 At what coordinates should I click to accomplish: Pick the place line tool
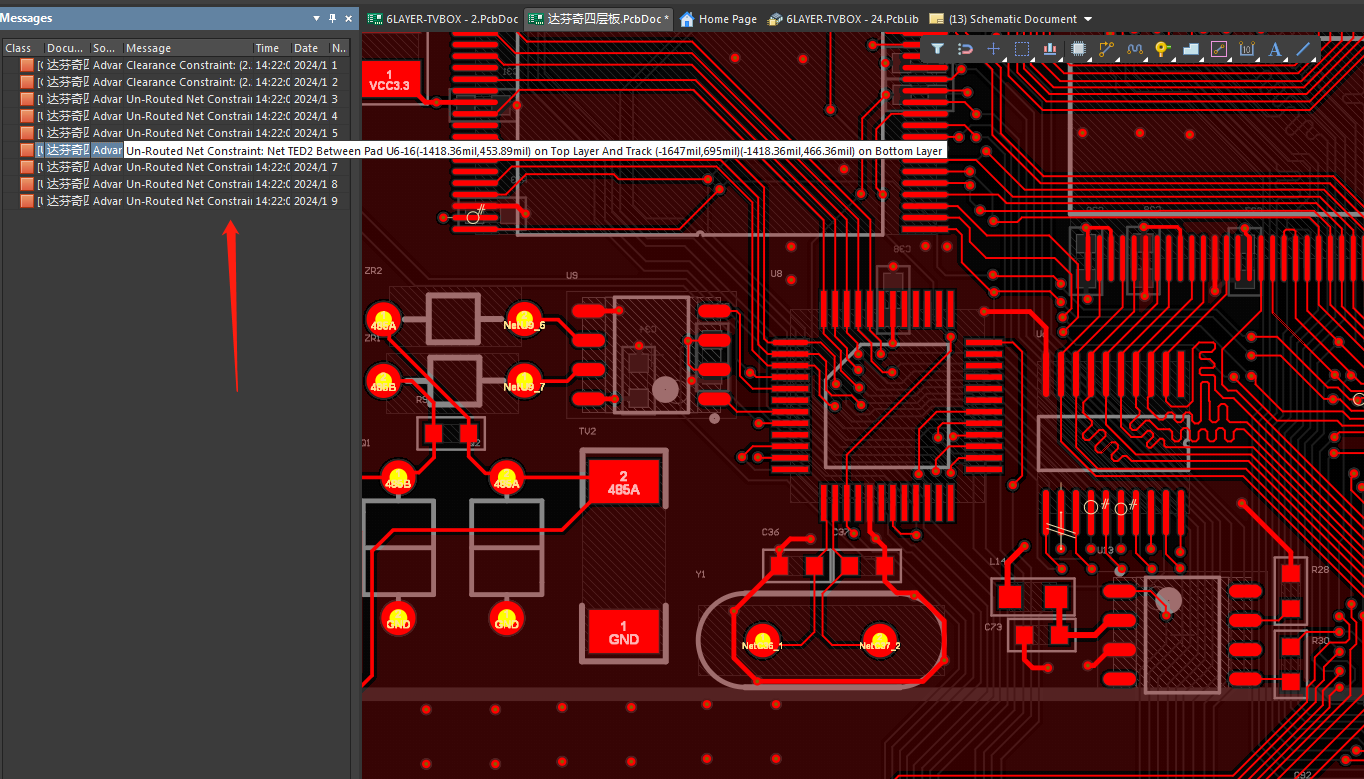click(x=1303, y=48)
